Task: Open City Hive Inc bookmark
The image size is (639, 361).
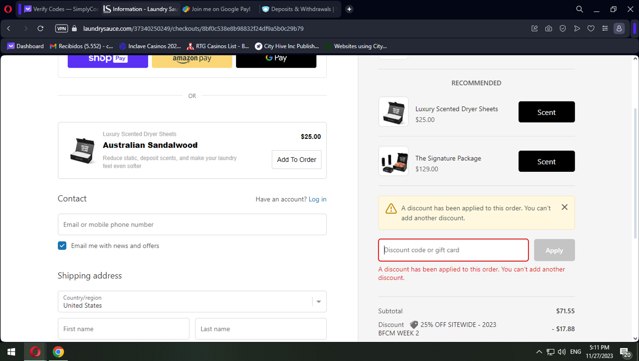Action: coord(287,46)
